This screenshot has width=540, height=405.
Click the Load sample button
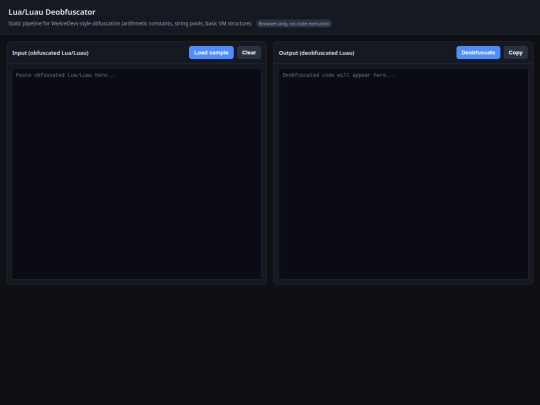[211, 53]
